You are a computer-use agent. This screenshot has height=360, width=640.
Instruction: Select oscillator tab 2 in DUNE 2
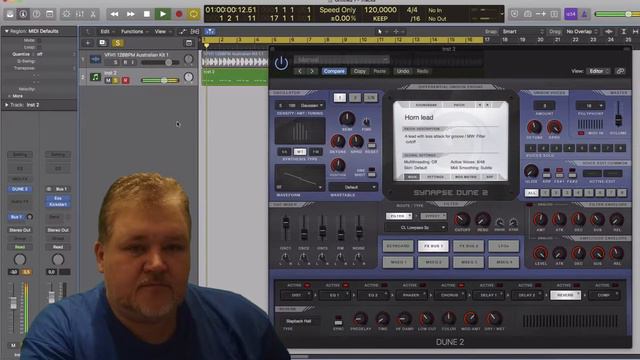[355, 98]
